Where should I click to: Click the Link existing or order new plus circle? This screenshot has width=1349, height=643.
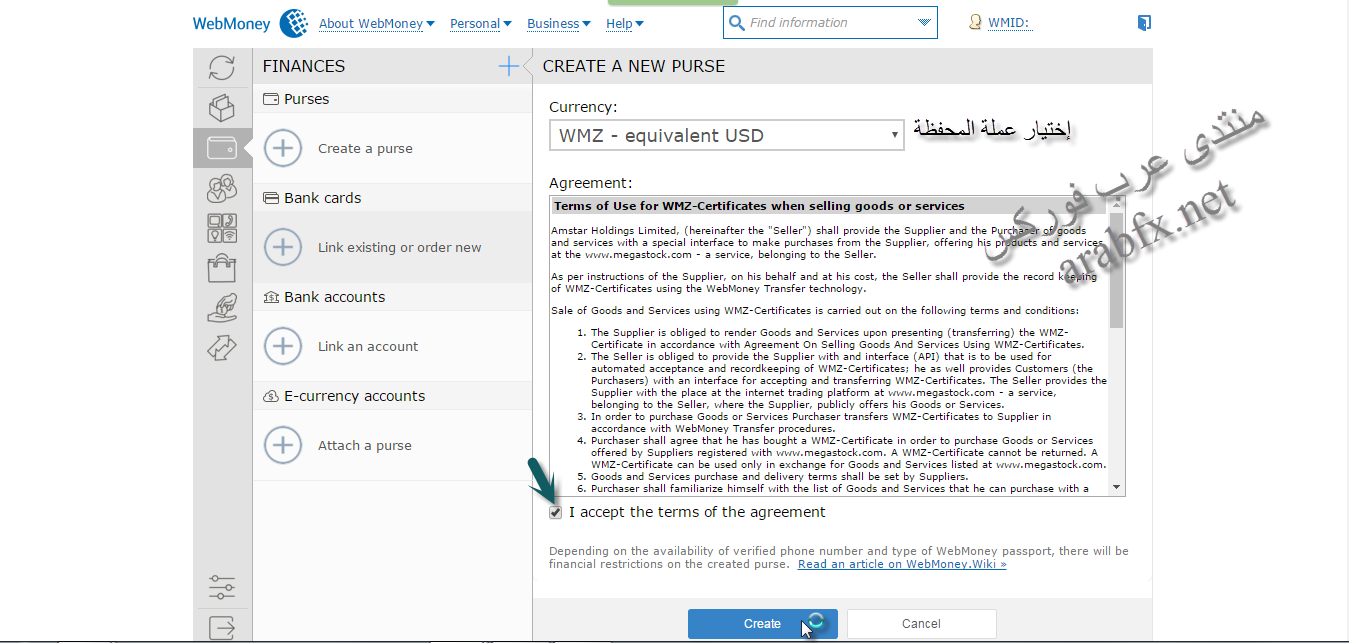coord(283,247)
